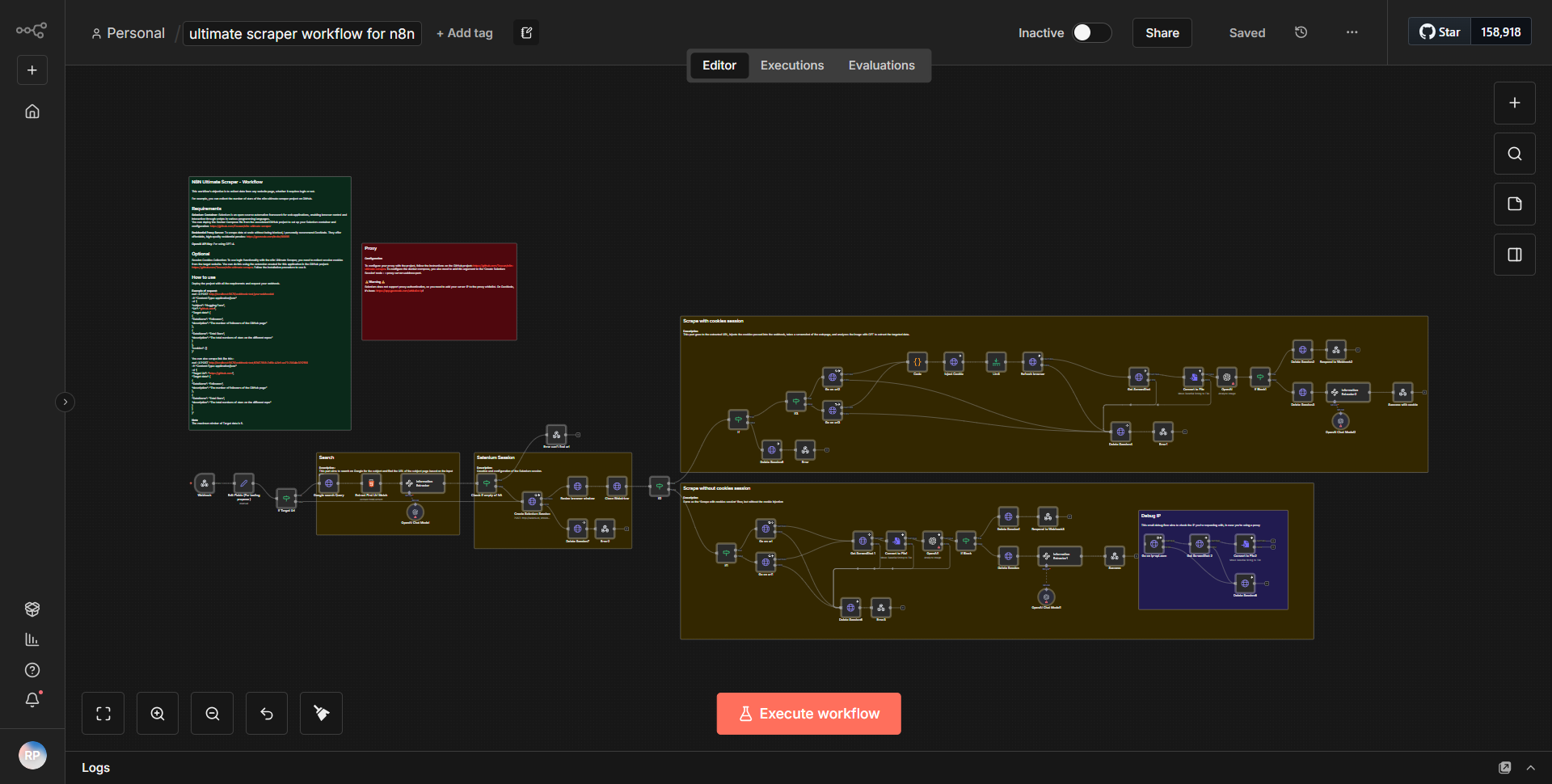The image size is (1552, 784).
Task: Click the tidy up workflow broom button
Action: tap(321, 714)
